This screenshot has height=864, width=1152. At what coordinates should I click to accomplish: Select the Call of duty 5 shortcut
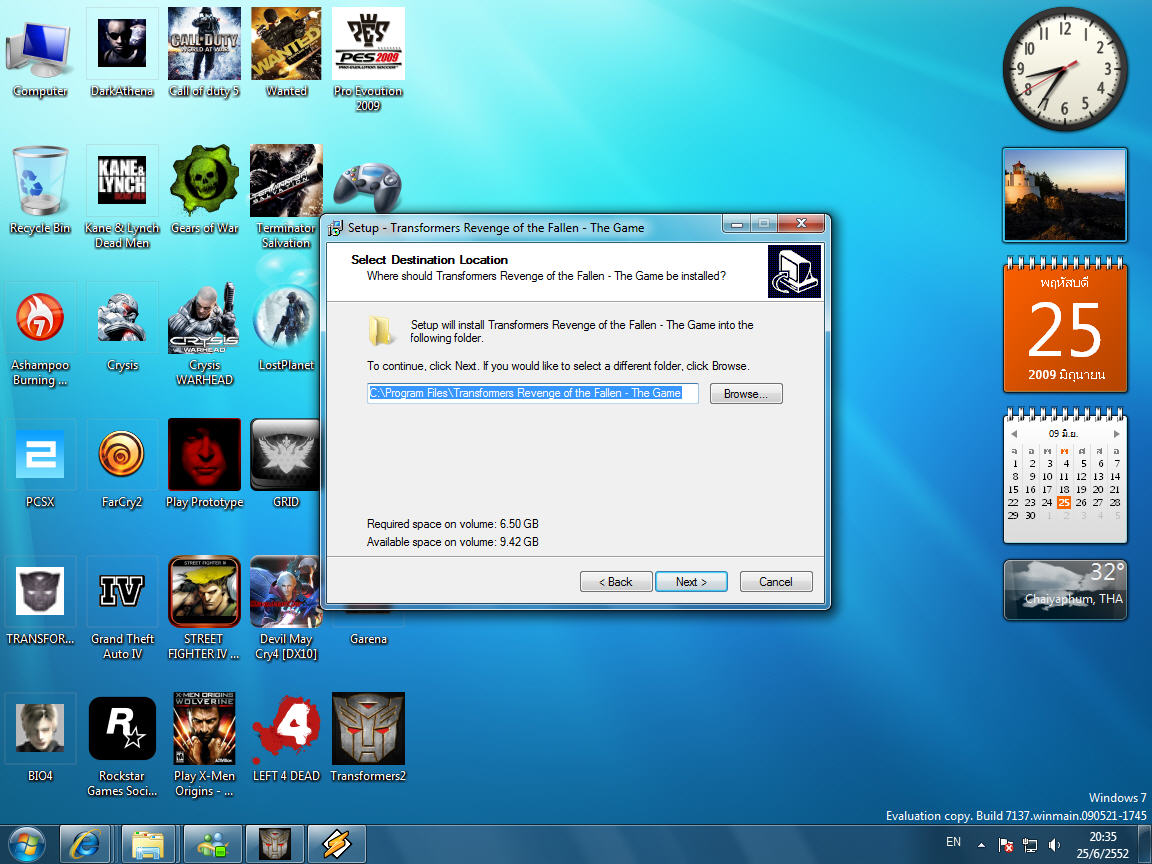pyautogui.click(x=204, y=53)
